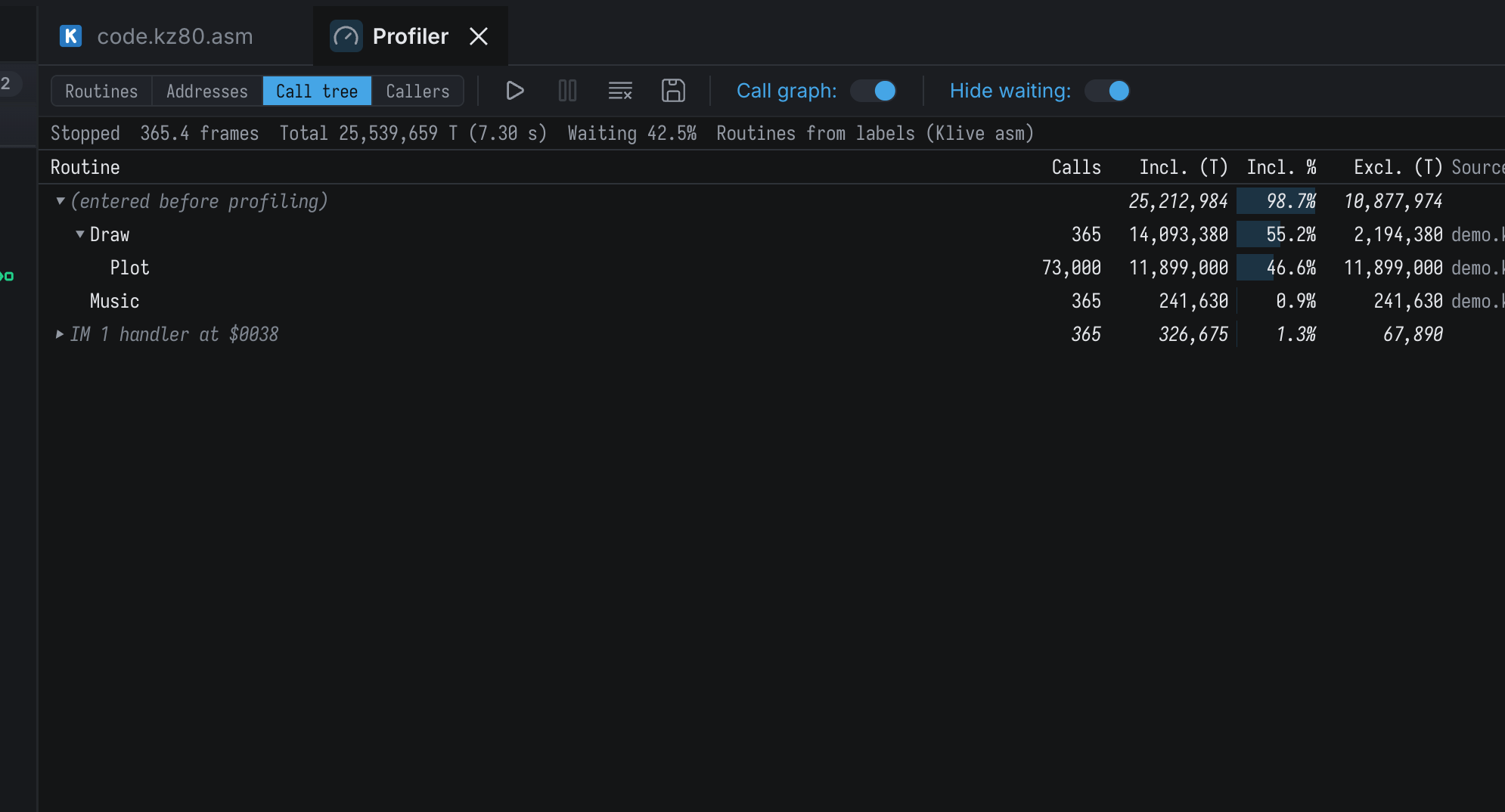
Task: Switch to the Addresses view
Action: tap(207, 91)
